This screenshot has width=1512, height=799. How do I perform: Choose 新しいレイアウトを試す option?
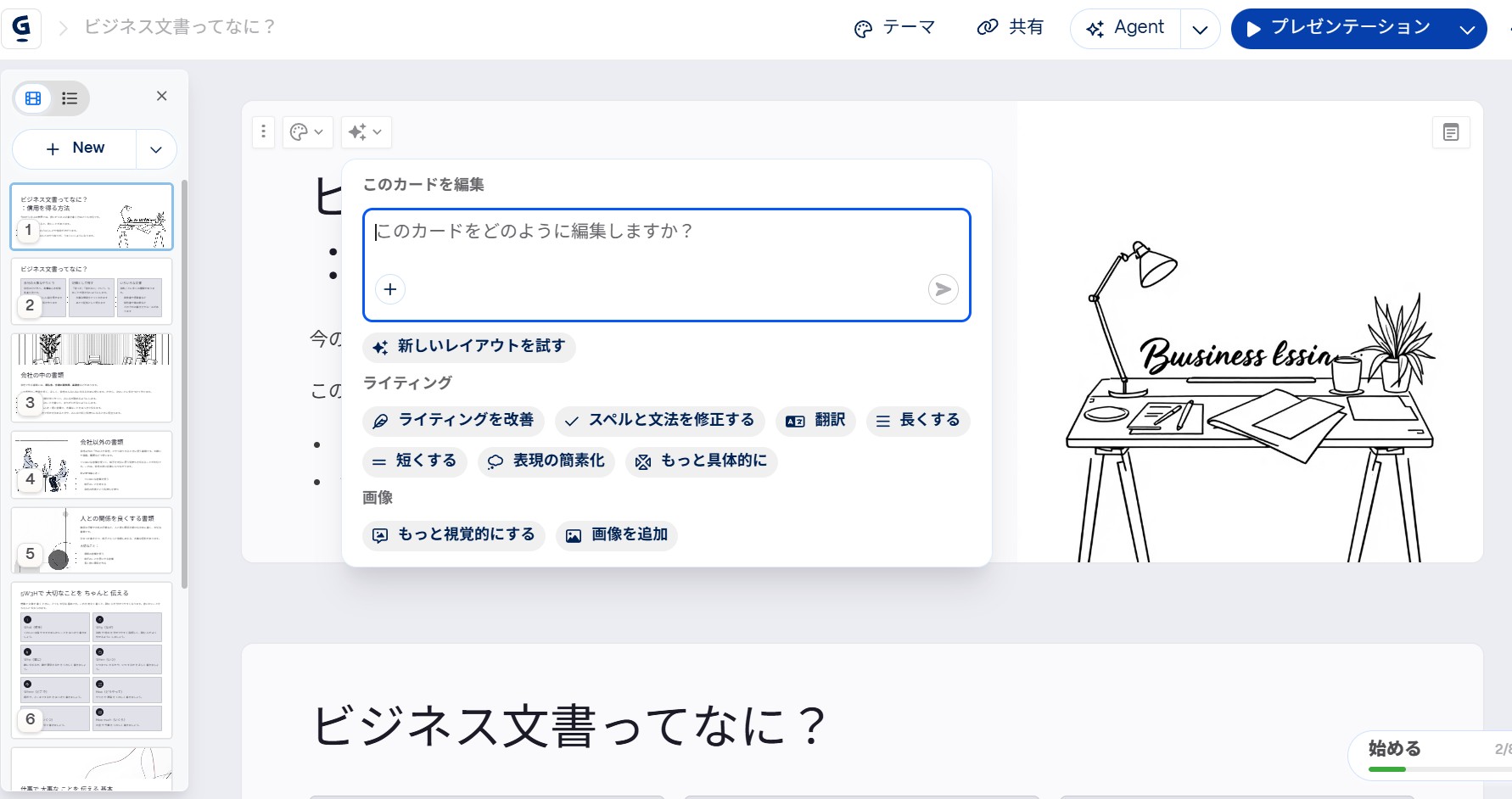[469, 346]
